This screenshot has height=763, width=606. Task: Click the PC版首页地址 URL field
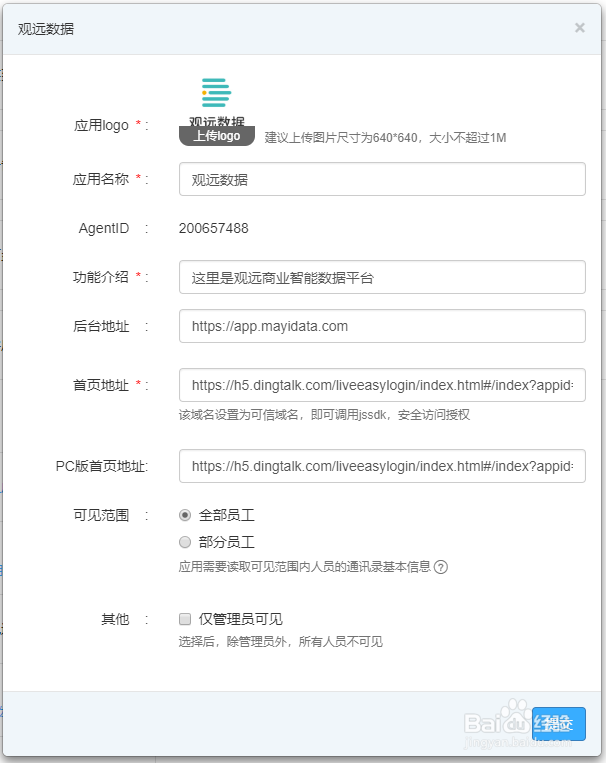pyautogui.click(x=382, y=466)
